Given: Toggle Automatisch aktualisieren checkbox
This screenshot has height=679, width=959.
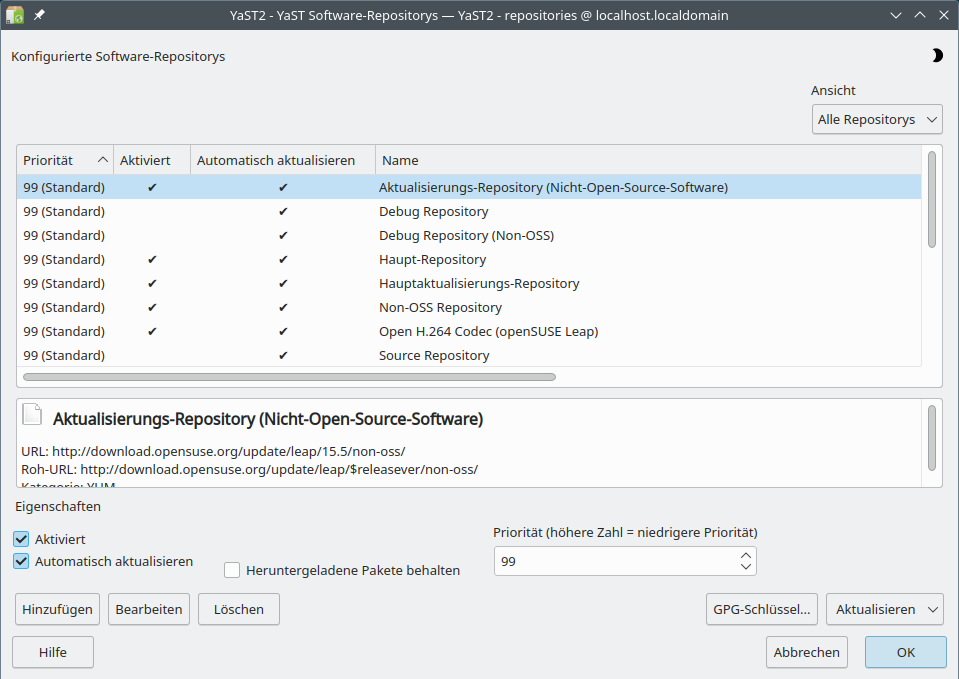Looking at the screenshot, I should (x=21, y=561).
